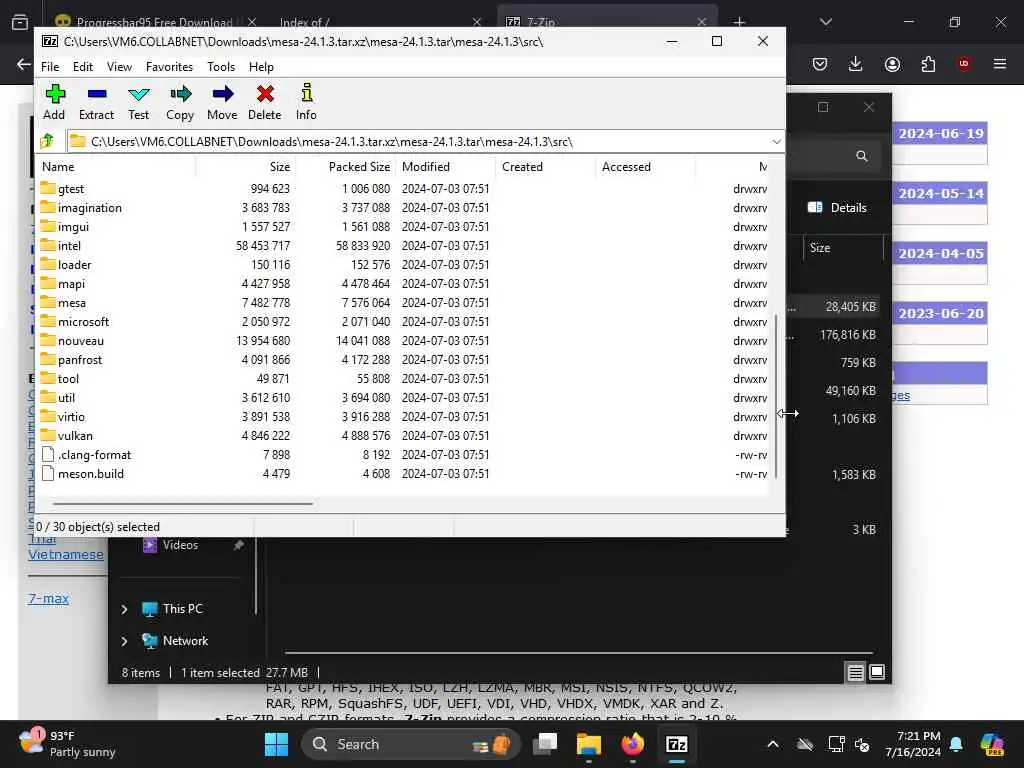Image resolution: width=1024 pixels, height=768 pixels.
Task: Open the File menu
Action: click(50, 67)
